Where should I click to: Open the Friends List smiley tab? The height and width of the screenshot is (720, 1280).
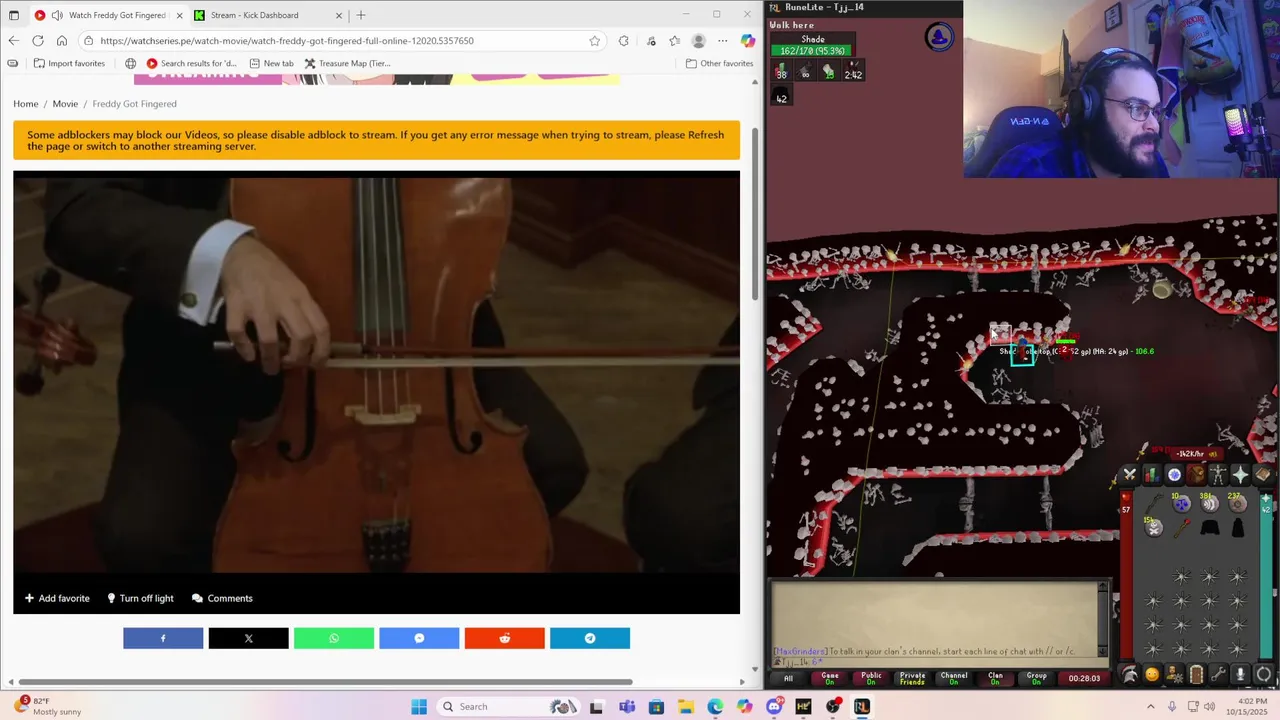(1152, 675)
